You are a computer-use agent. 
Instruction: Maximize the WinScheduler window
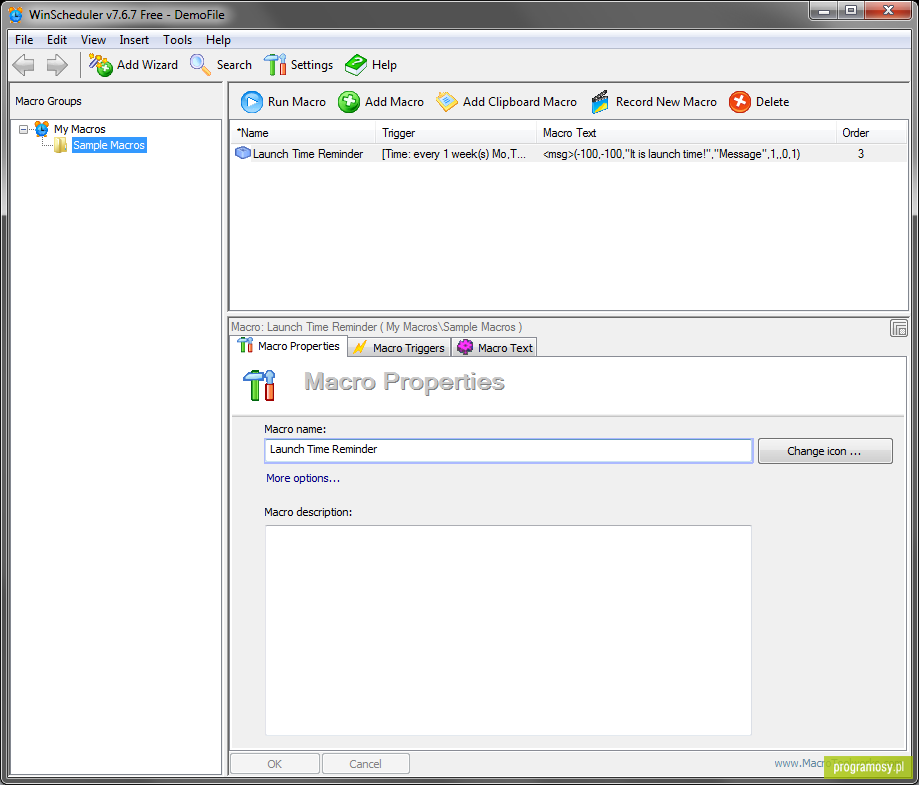851,11
